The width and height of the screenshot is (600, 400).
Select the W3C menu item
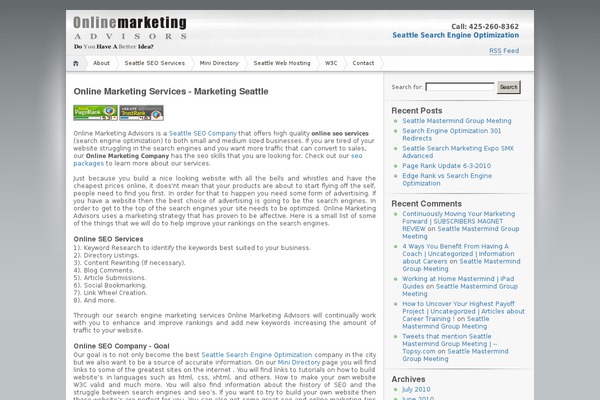331,63
